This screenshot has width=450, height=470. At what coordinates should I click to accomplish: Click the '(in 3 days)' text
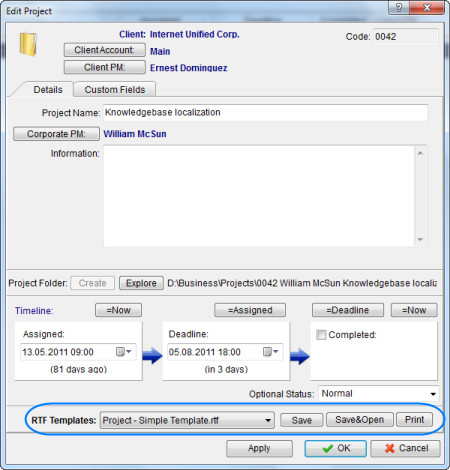point(226,369)
